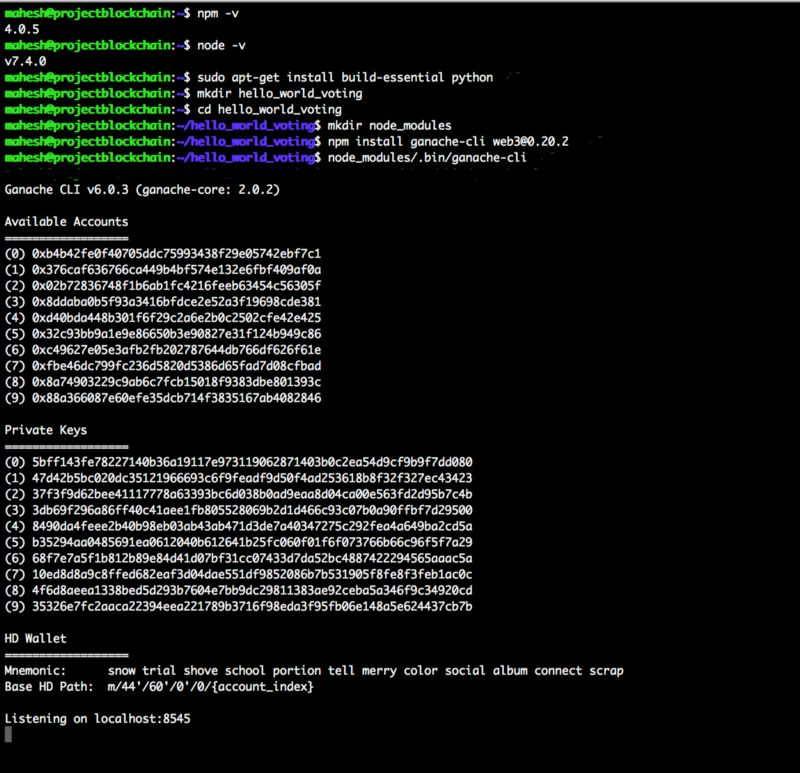Screen dimensions: 800x773
Task: Click private key (7) starting 10ed8d8a9c8f
Action: pyautogui.click(x=252, y=575)
